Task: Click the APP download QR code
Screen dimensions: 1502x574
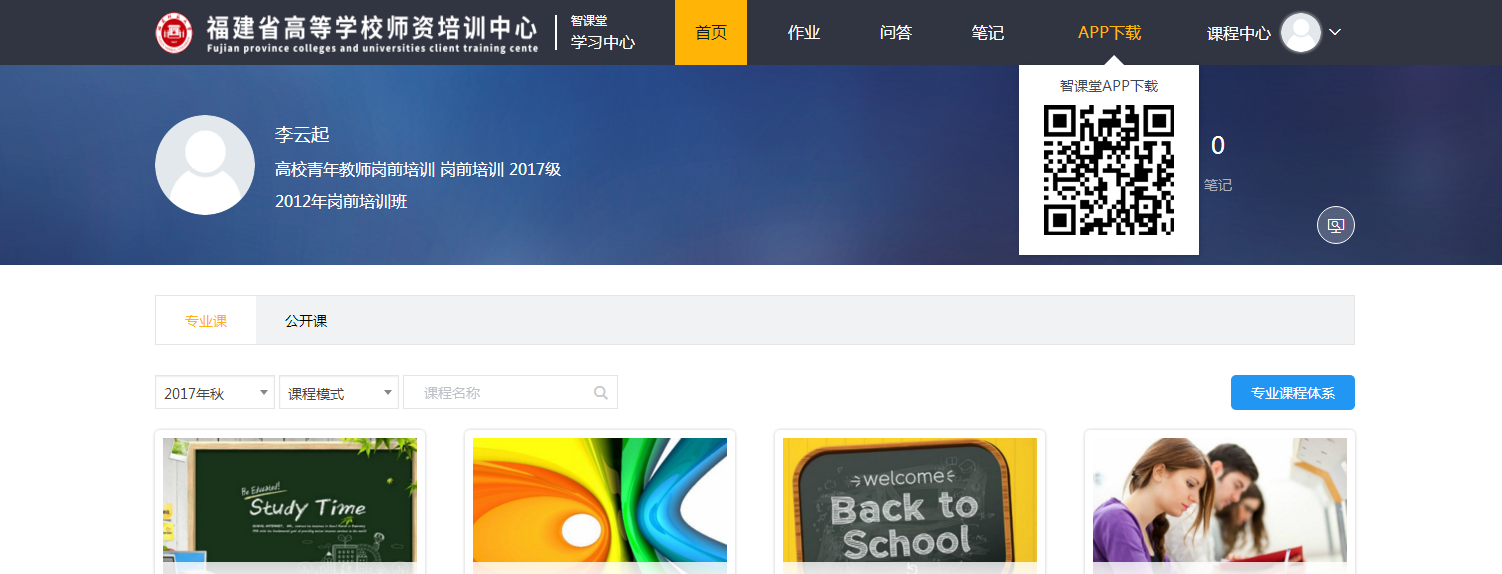Action: coord(1108,170)
